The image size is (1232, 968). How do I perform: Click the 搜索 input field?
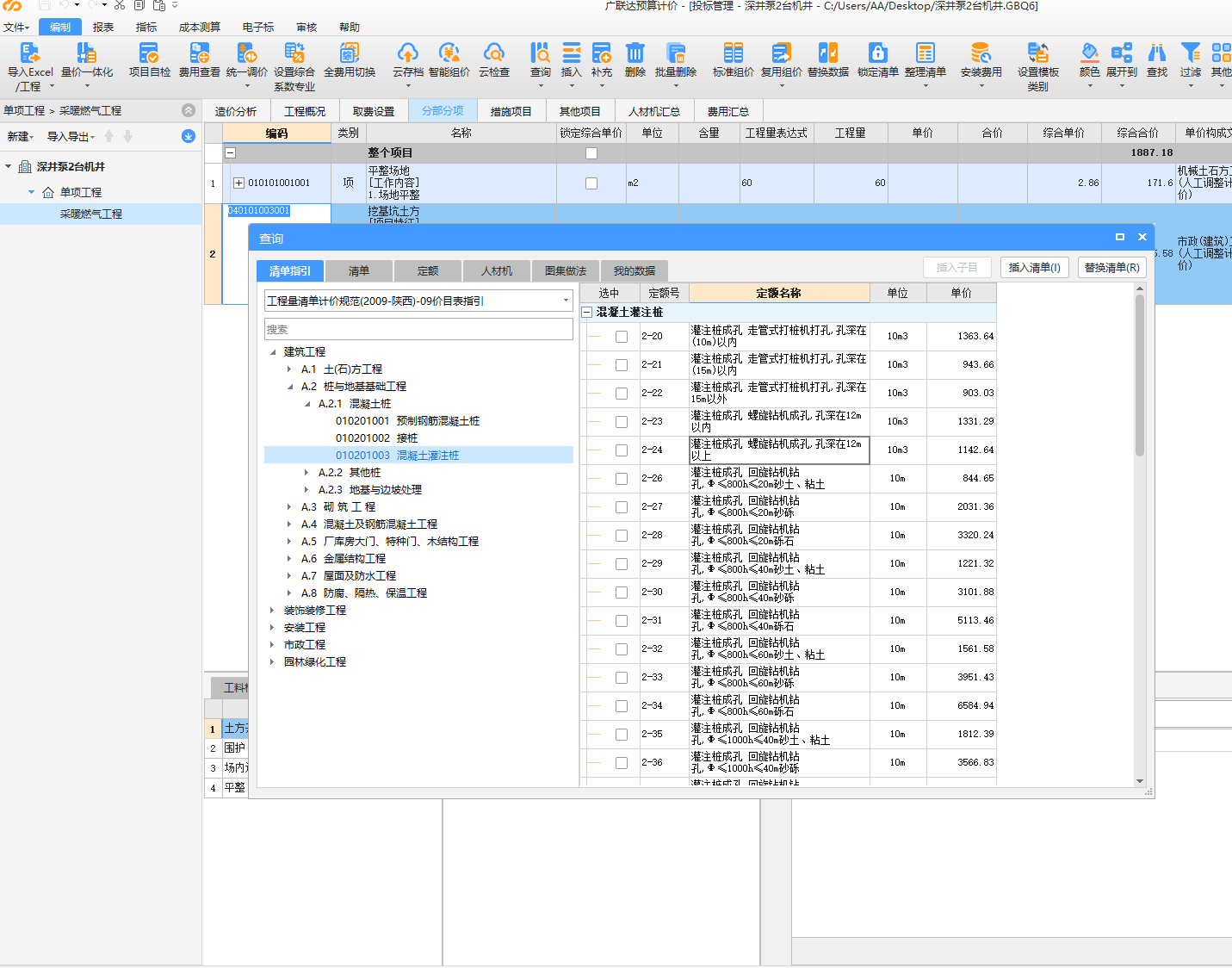pyautogui.click(x=418, y=329)
